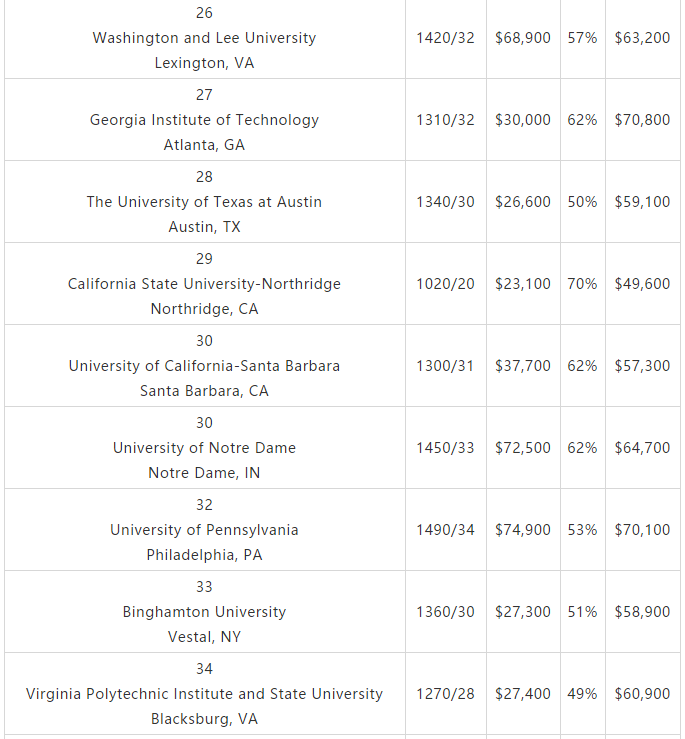Select the $72,500 cost cell

click(x=523, y=448)
